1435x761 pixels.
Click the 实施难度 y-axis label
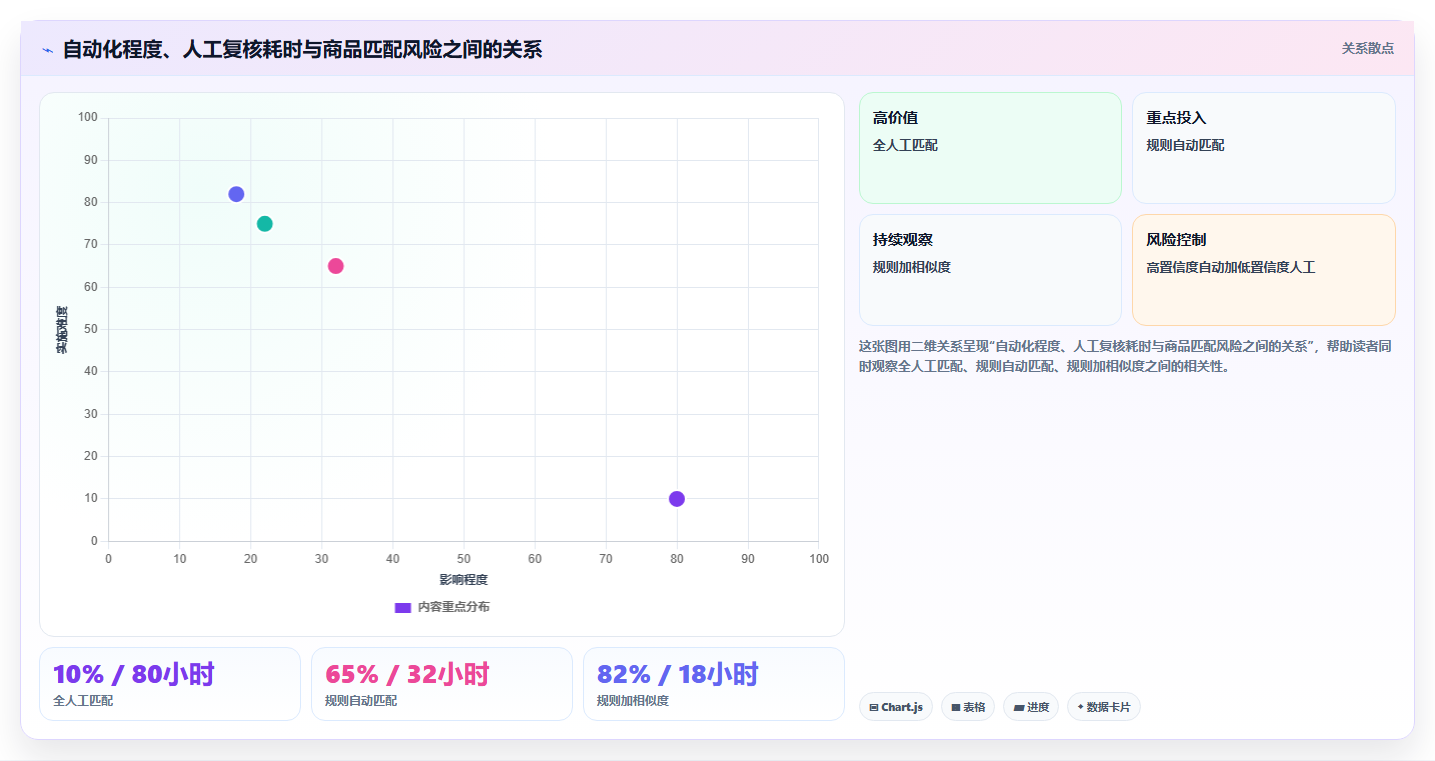pos(62,330)
